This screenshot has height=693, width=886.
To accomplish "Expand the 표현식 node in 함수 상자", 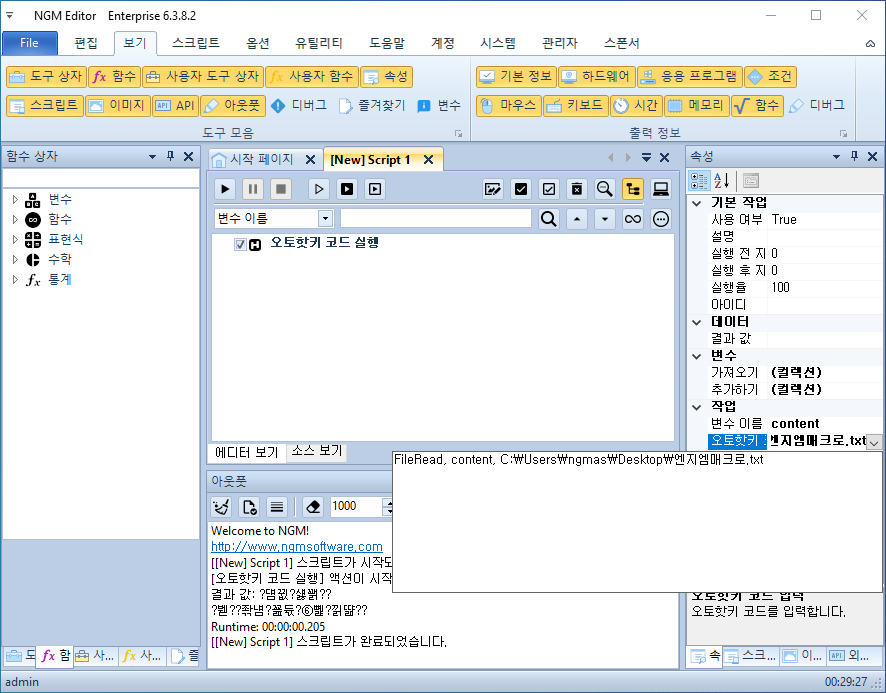I will (17, 239).
